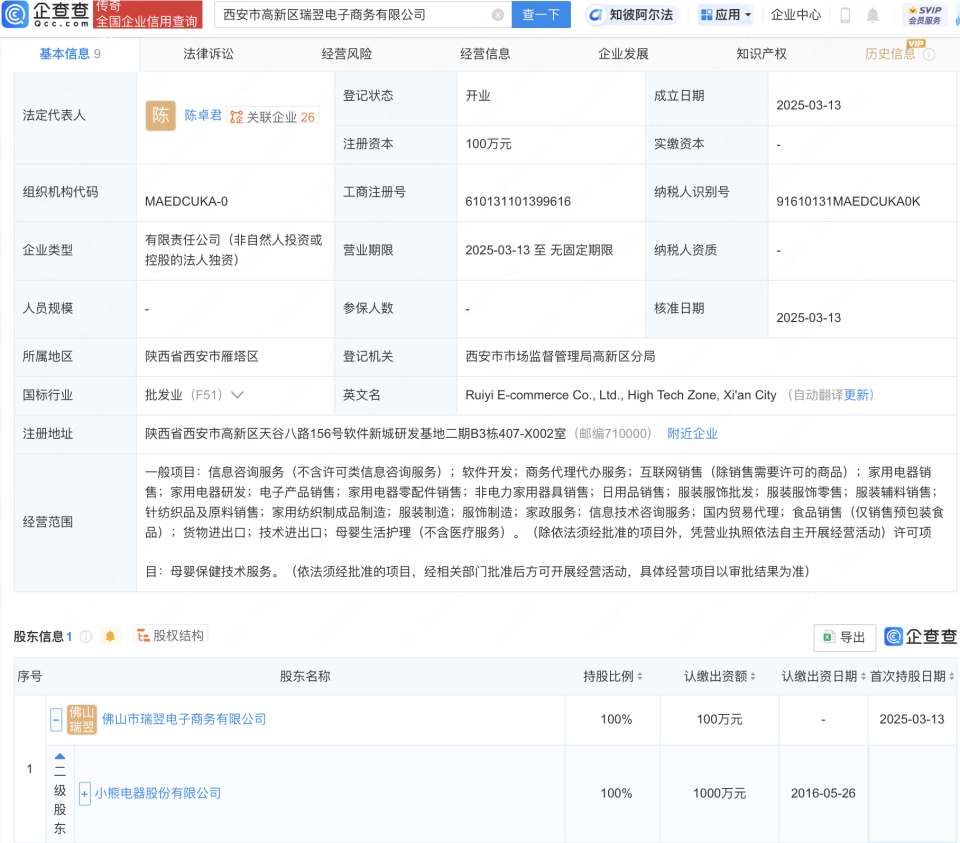This screenshot has height=843, width=960.
Task: Click the 企查查 logo beside the 导出 button
Action: [x=920, y=637]
